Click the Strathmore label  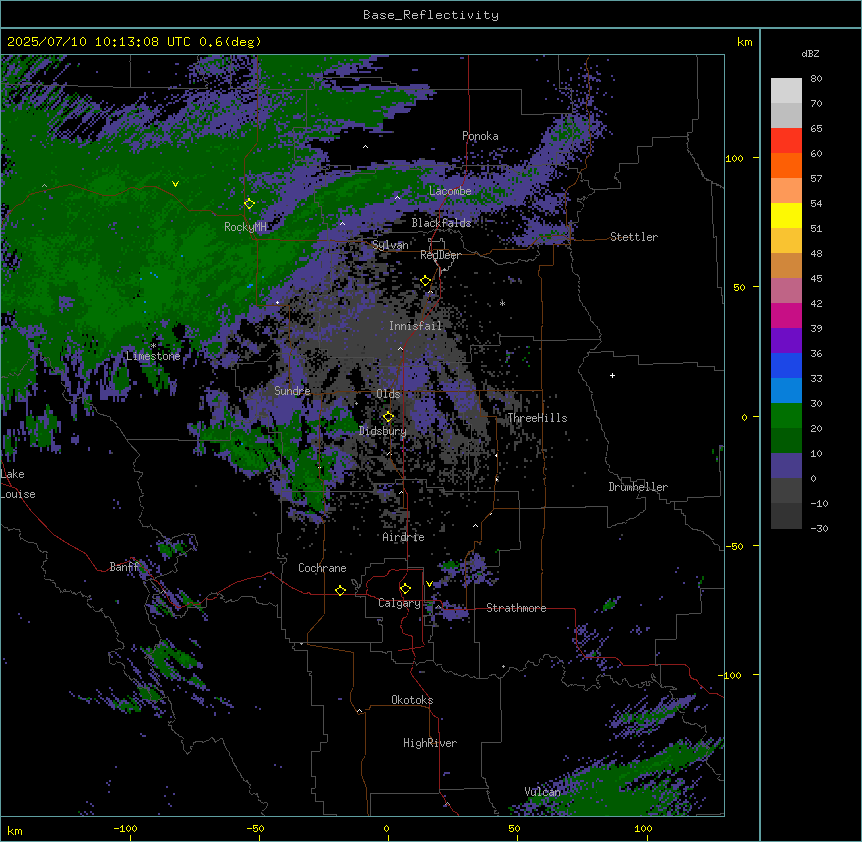(x=516, y=608)
